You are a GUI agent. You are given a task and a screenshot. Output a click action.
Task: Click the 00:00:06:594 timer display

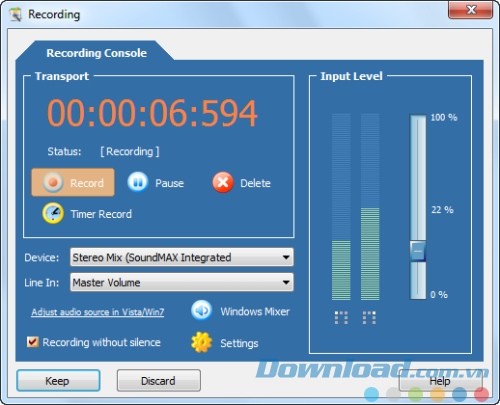tap(152, 113)
